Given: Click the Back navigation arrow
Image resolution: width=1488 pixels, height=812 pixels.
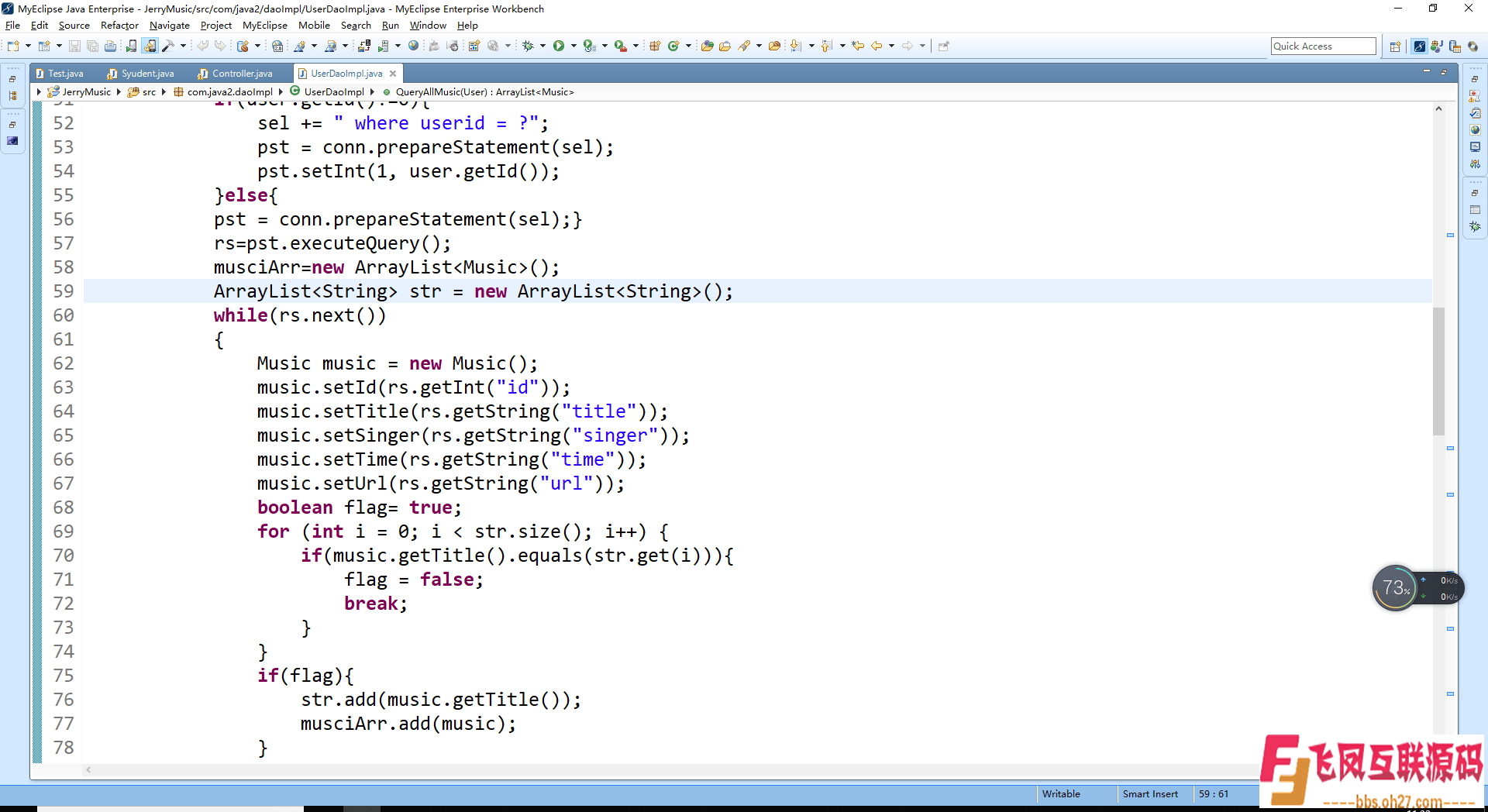Looking at the screenshot, I should [x=877, y=46].
